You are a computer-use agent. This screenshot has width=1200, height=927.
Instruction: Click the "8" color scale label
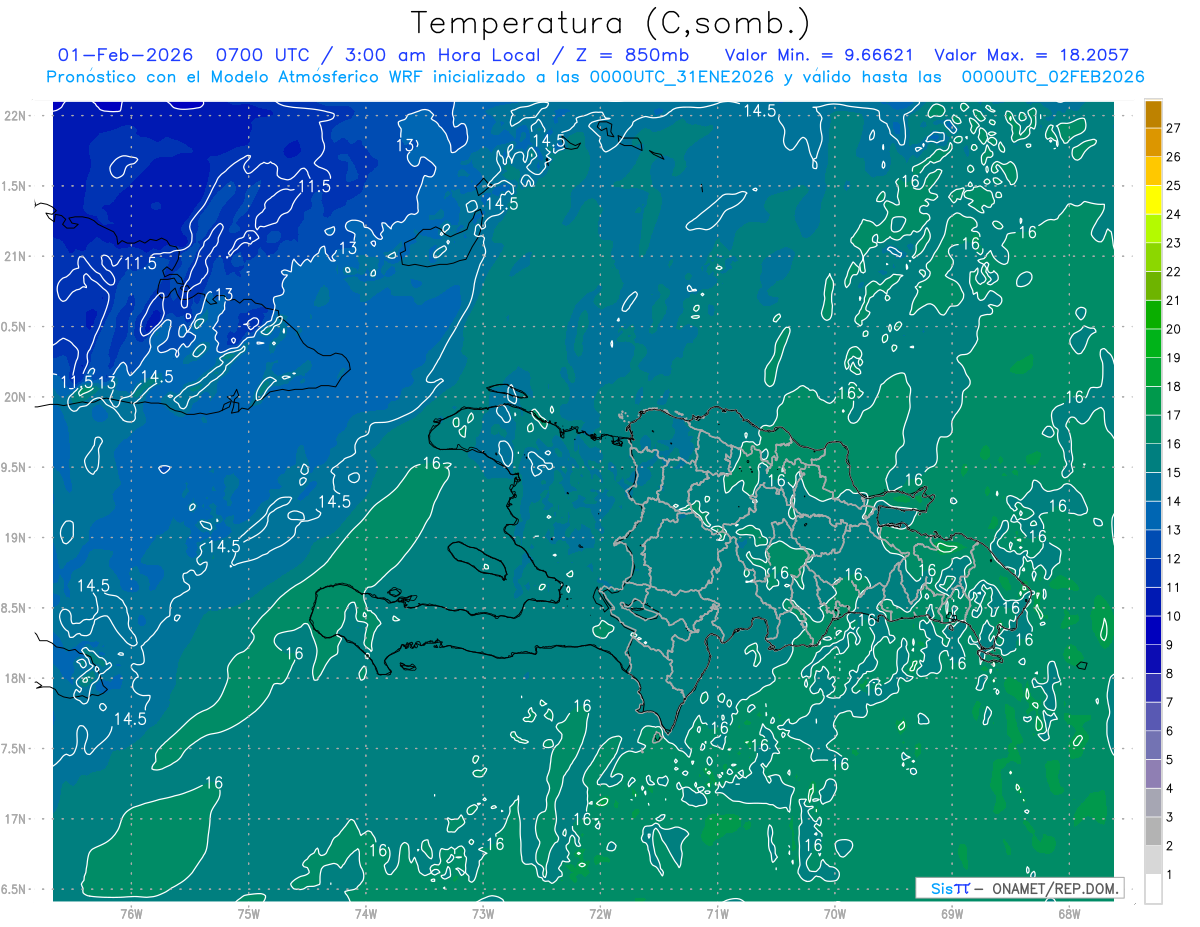click(x=1169, y=674)
